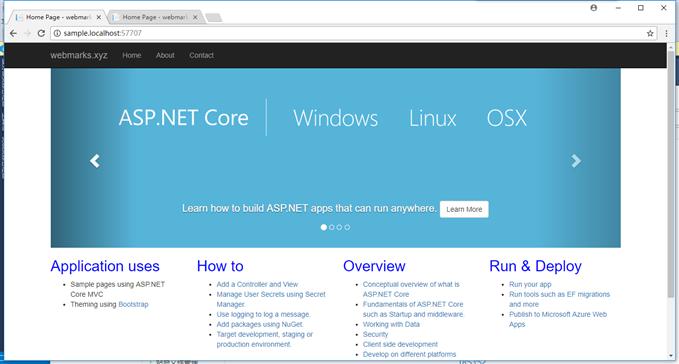This screenshot has height=364, width=679.
Task: Open Add a Controller and View link
Action: click(x=257, y=284)
